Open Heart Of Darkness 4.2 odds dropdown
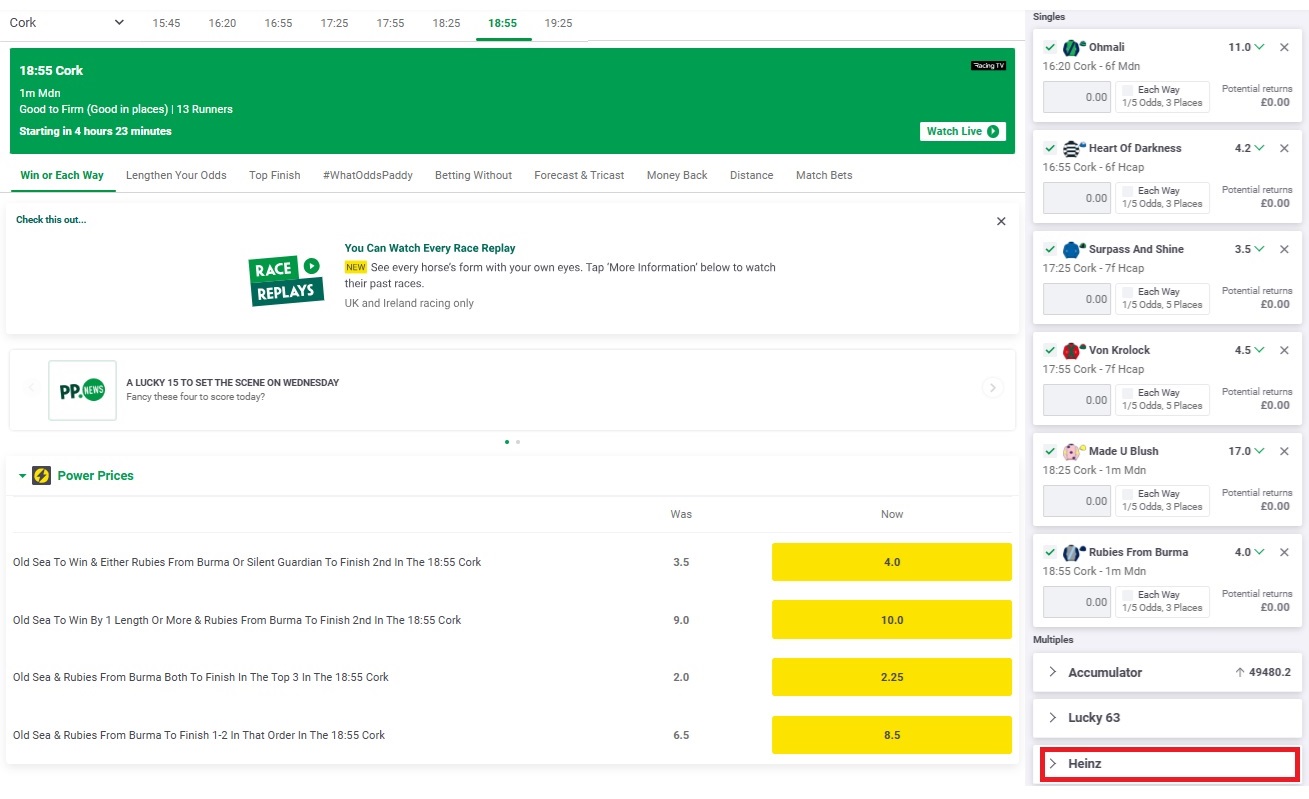The image size is (1309, 799). 1250,148
